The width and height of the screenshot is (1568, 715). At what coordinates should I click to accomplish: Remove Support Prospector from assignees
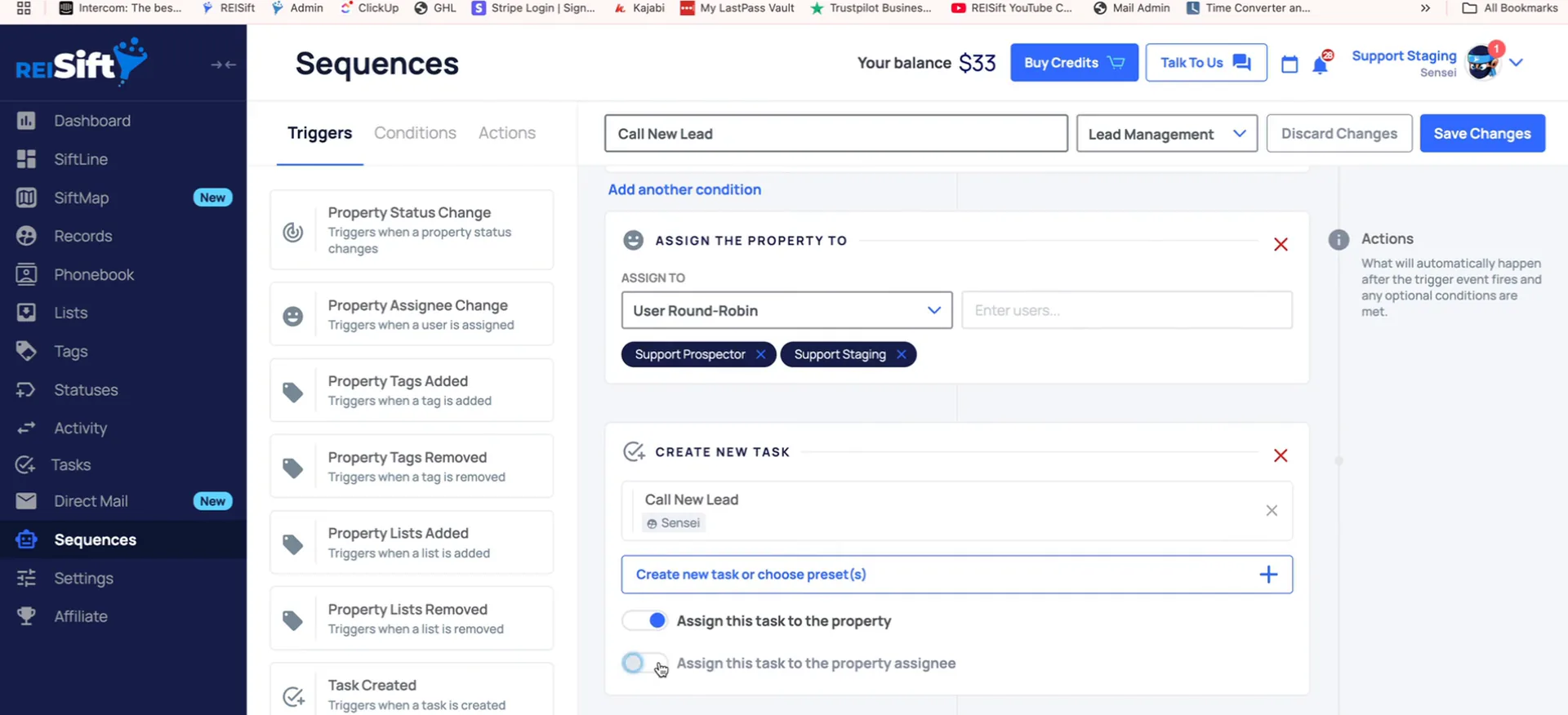760,354
